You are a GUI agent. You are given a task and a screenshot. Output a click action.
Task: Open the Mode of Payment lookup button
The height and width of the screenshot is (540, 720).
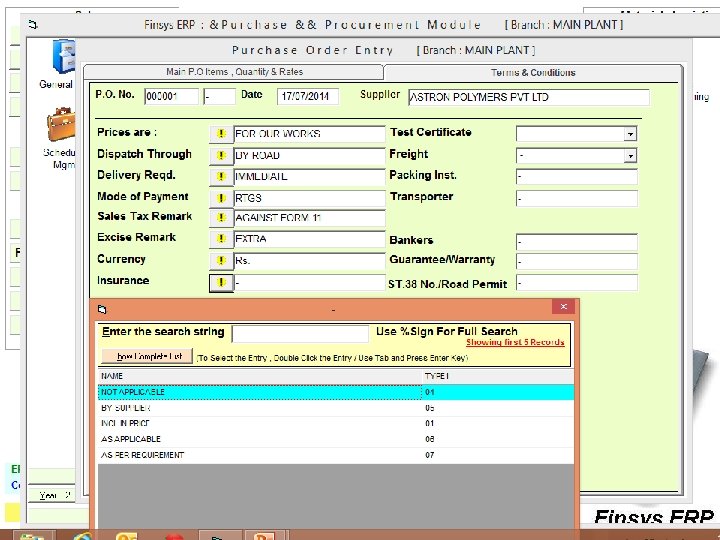(221, 198)
